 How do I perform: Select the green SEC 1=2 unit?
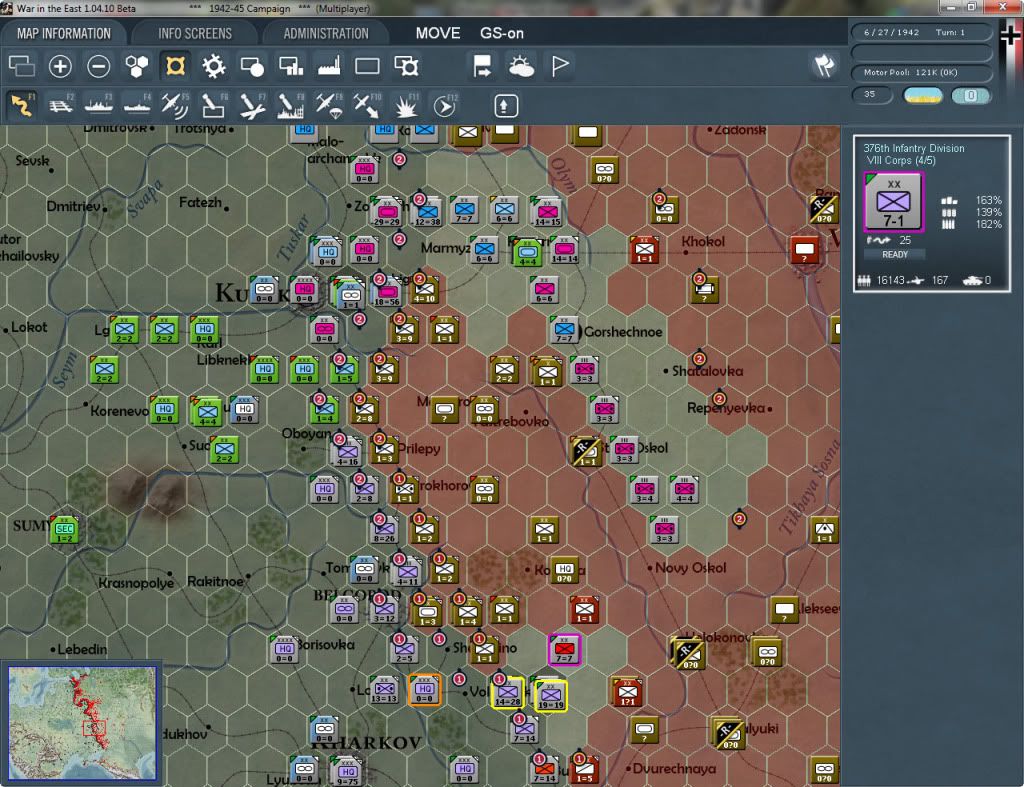[65, 529]
